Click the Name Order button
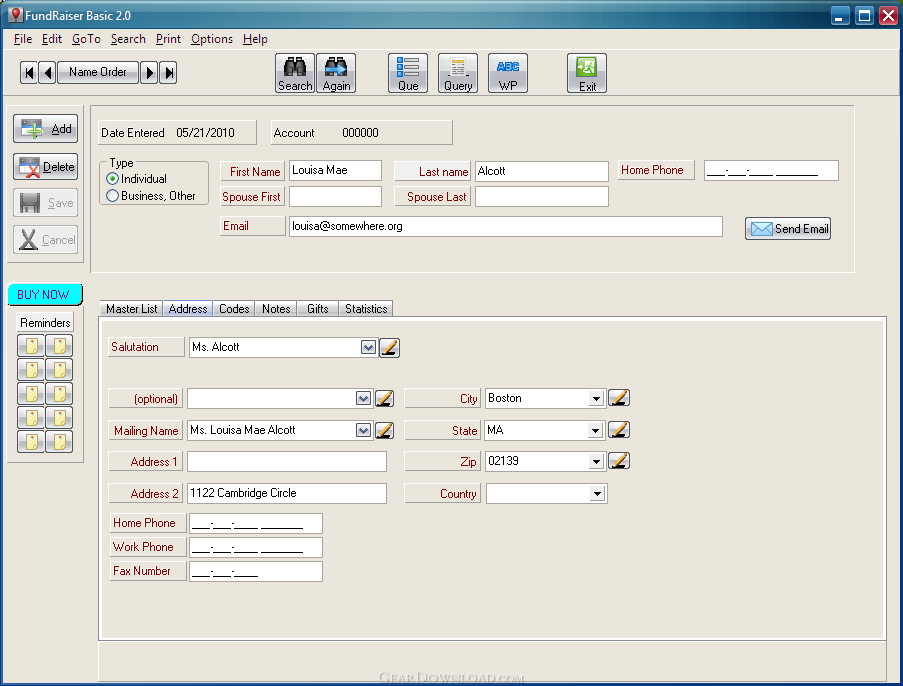Viewport: 903px width, 686px height. [x=98, y=73]
